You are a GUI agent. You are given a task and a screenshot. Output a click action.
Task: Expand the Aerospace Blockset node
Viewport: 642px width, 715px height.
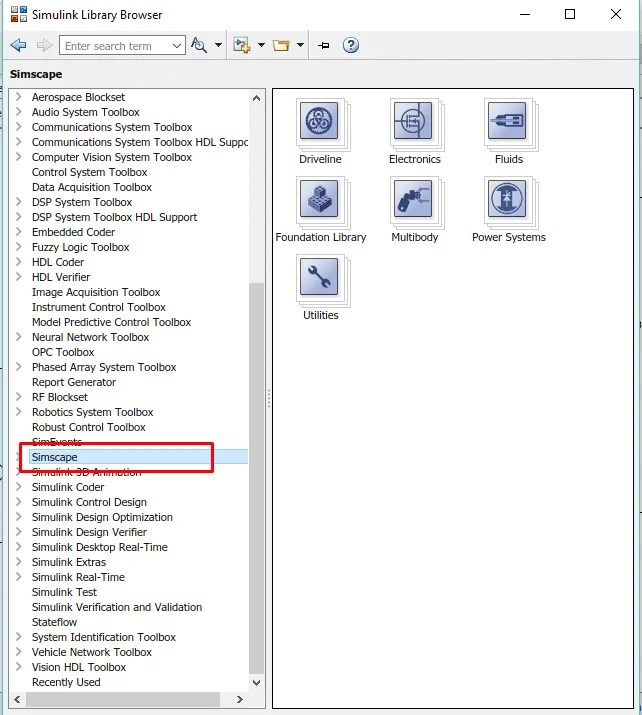(x=19, y=97)
